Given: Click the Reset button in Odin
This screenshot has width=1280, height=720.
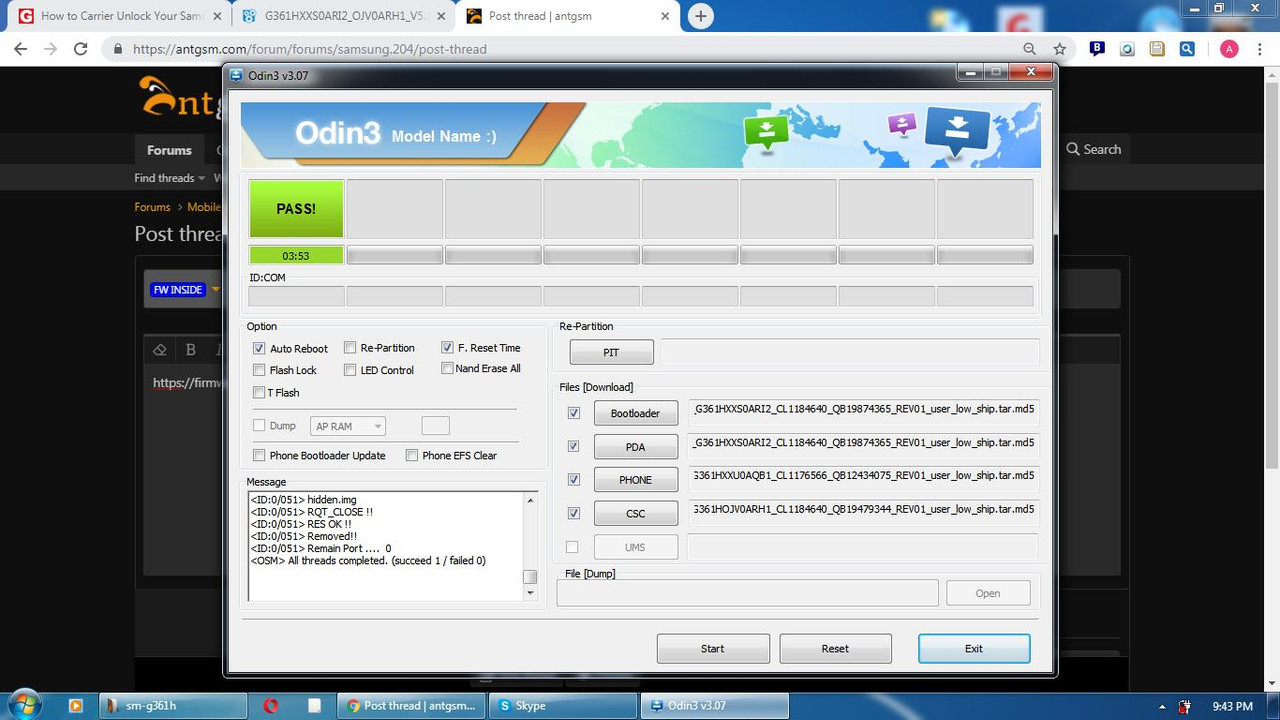Looking at the screenshot, I should coord(835,648).
